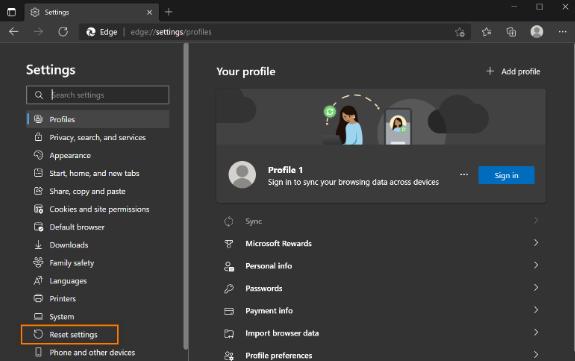575x361 pixels.
Task: Click the blue Sign in button
Action: (x=506, y=175)
